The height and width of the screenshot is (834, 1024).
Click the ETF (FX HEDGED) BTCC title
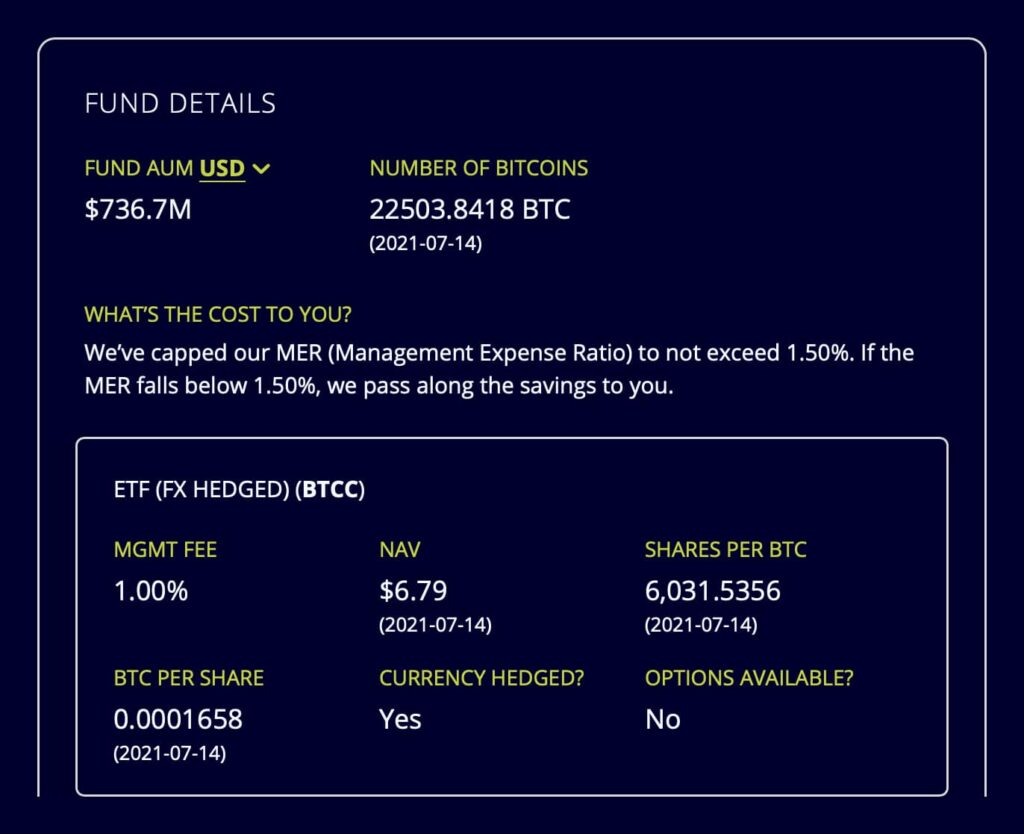tap(239, 489)
